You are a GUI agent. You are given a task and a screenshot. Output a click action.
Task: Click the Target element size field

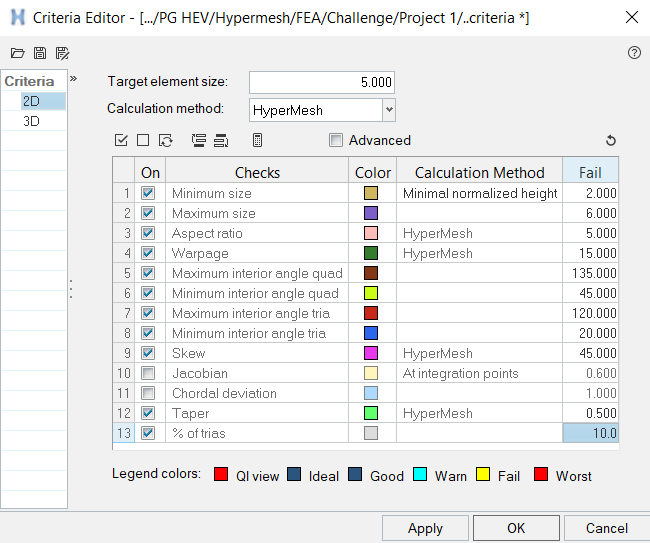[321, 82]
